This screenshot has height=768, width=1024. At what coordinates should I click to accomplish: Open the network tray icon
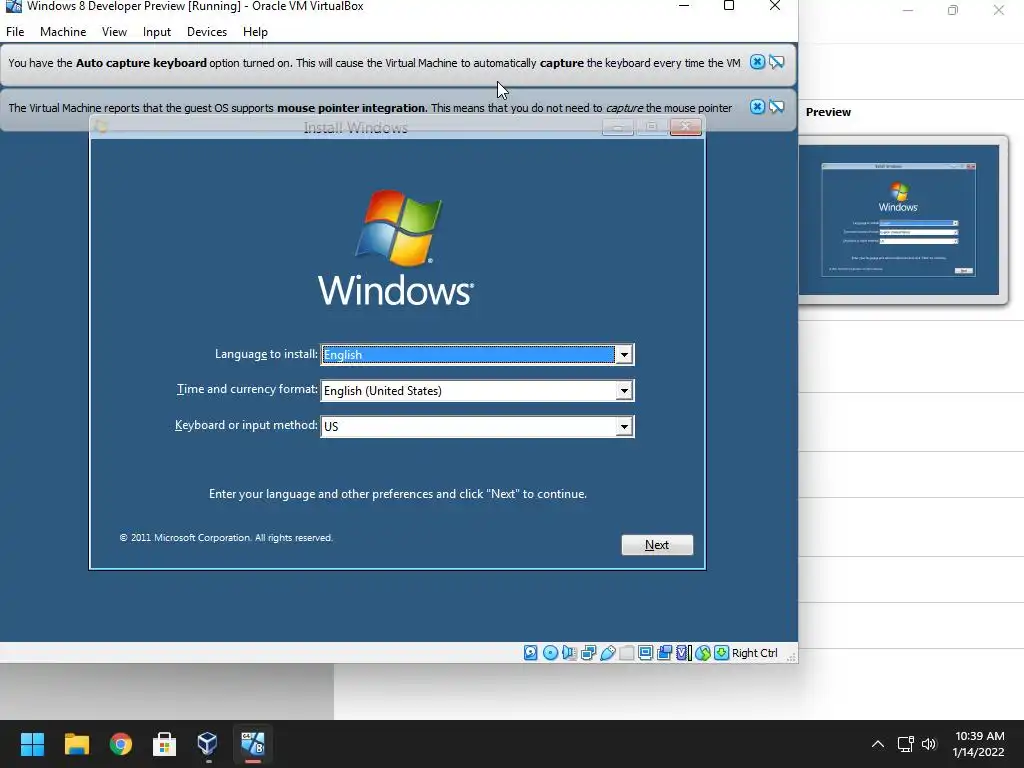pos(905,744)
